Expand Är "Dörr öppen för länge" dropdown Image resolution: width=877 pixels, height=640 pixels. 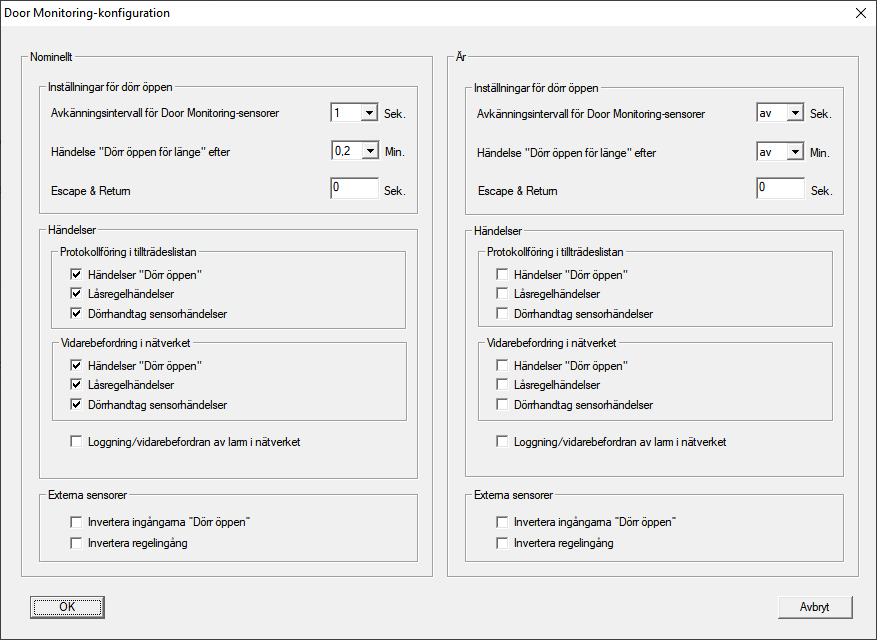[795, 152]
